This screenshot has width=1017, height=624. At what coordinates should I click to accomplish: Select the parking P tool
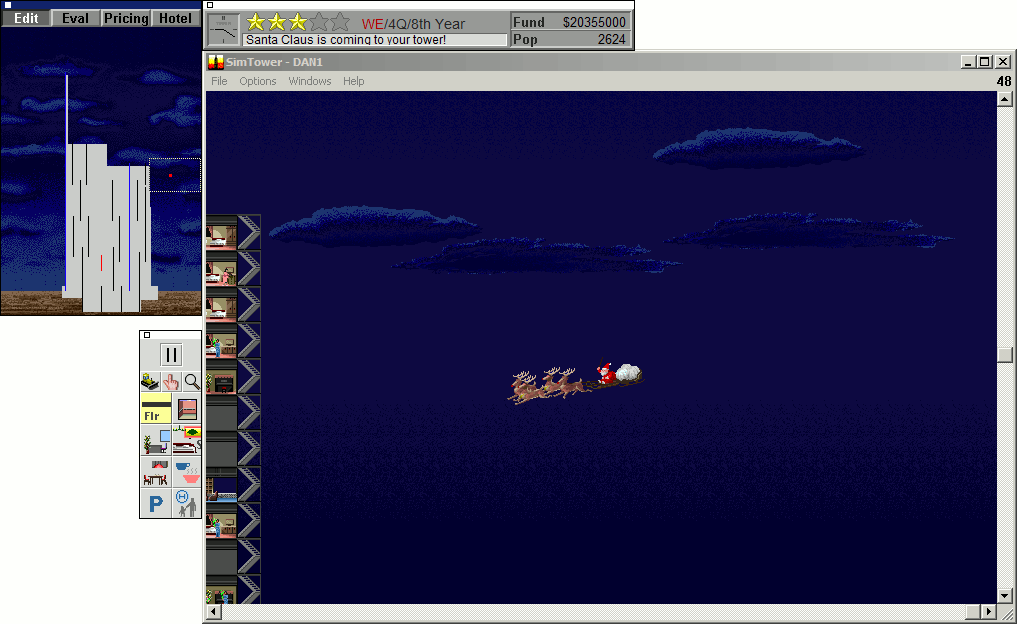[x=156, y=504]
